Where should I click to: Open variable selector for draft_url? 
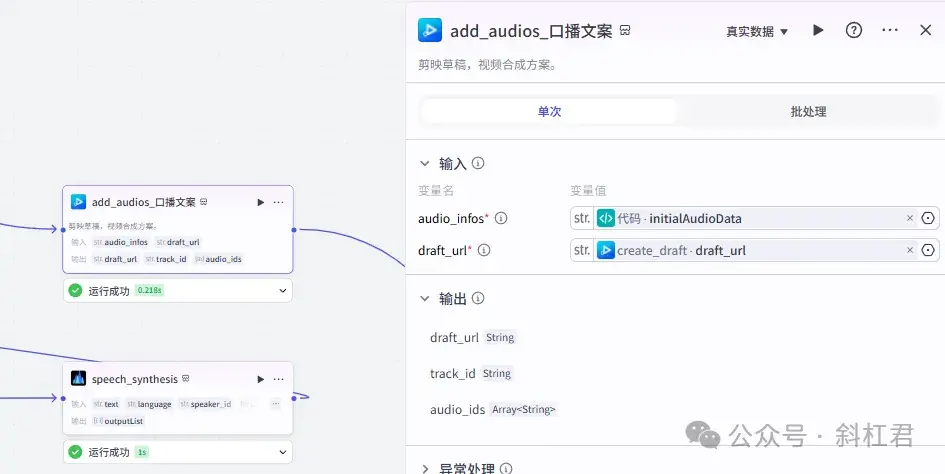(x=928, y=250)
